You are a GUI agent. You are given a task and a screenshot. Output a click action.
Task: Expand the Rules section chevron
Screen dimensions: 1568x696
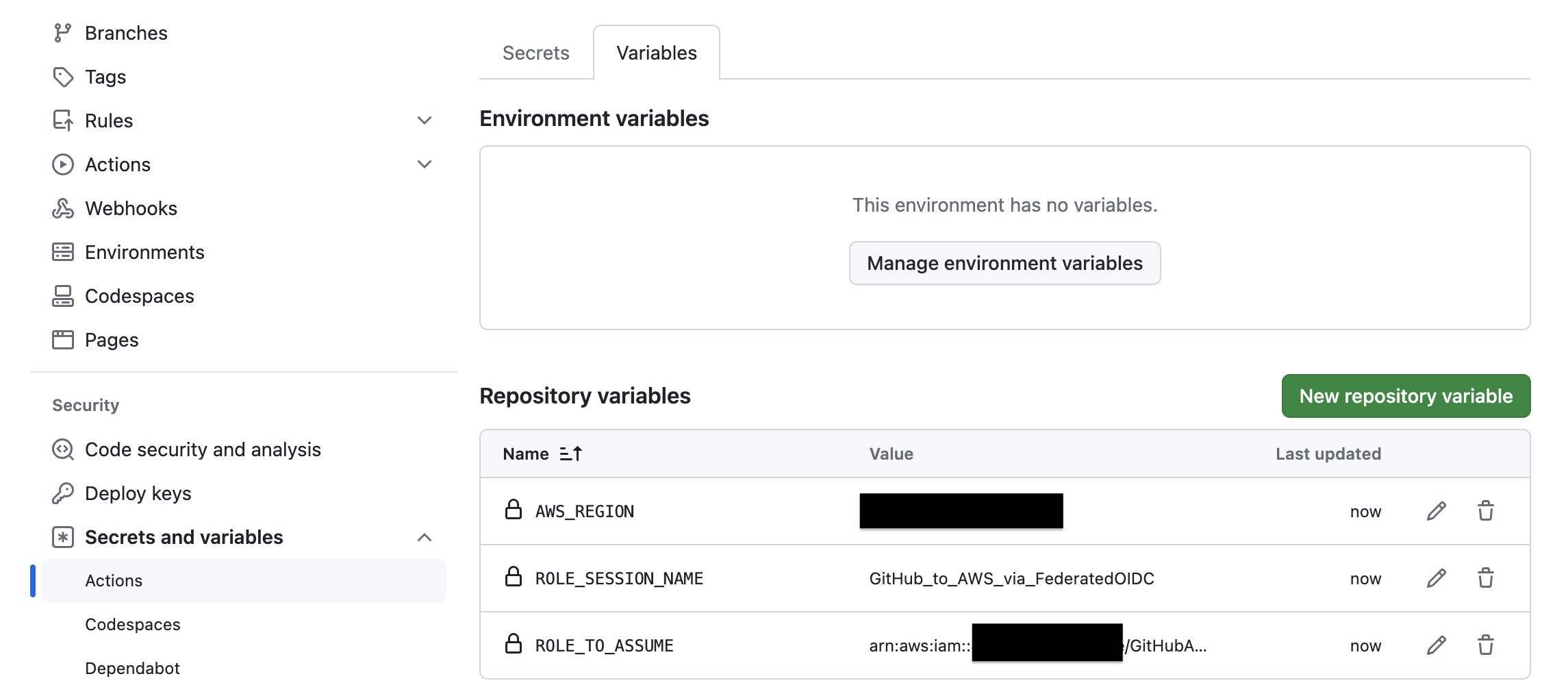pyautogui.click(x=425, y=120)
